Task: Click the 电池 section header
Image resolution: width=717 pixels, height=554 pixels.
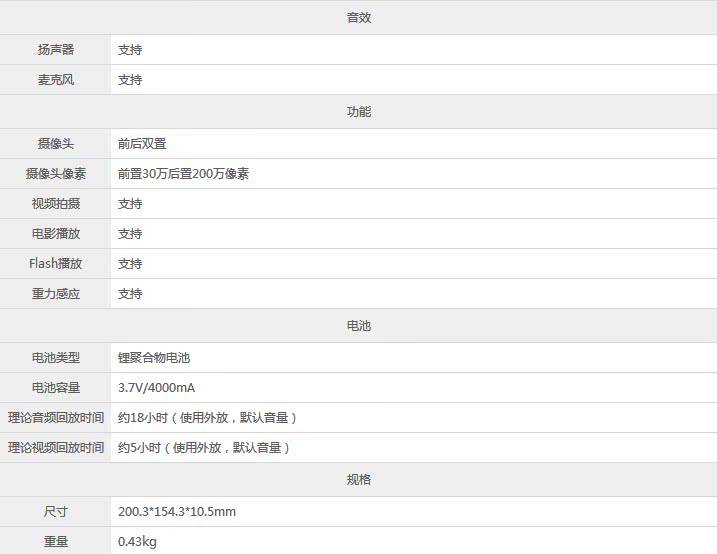Action: pos(358,326)
